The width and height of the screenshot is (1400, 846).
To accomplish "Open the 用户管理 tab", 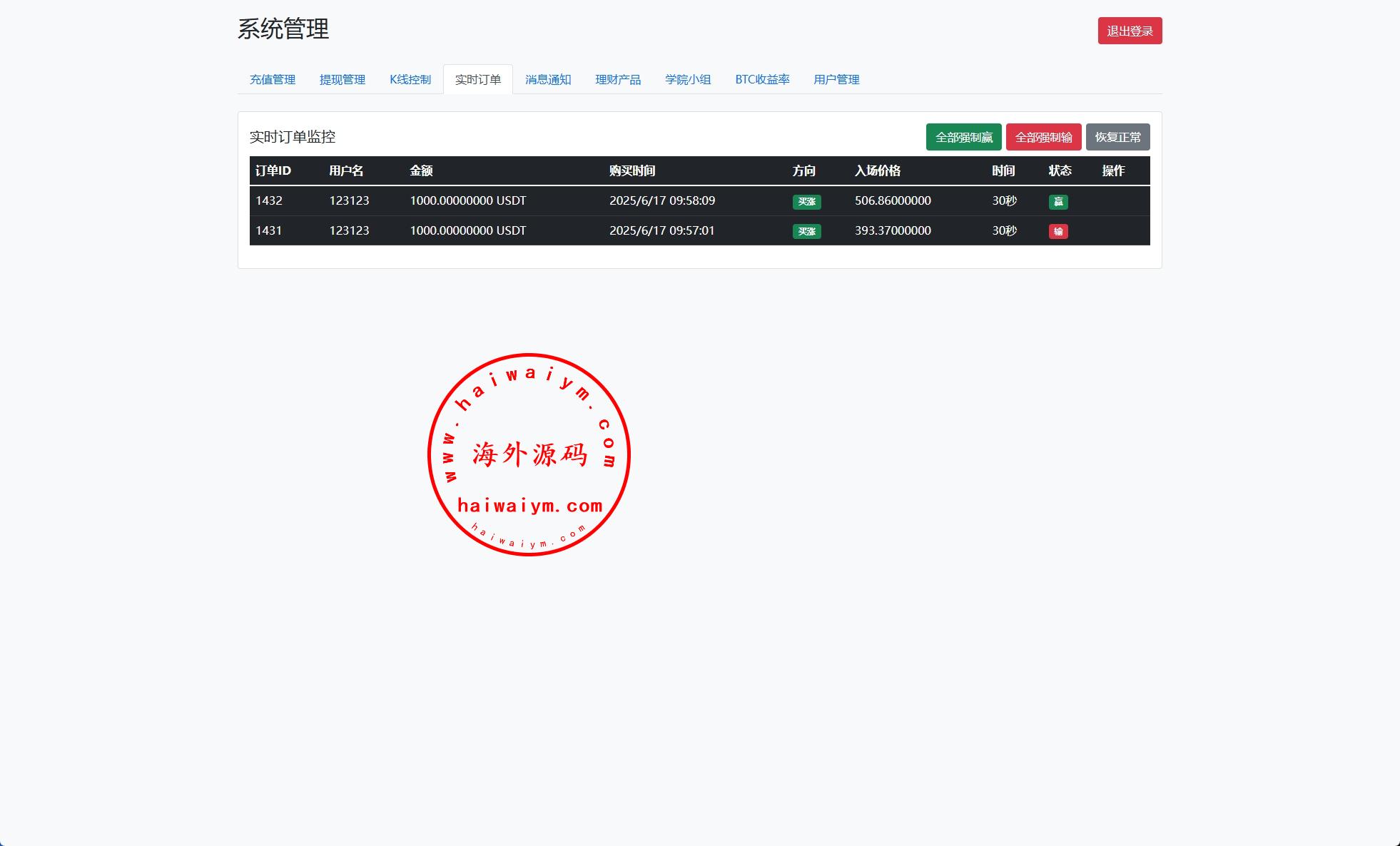I will tap(836, 79).
